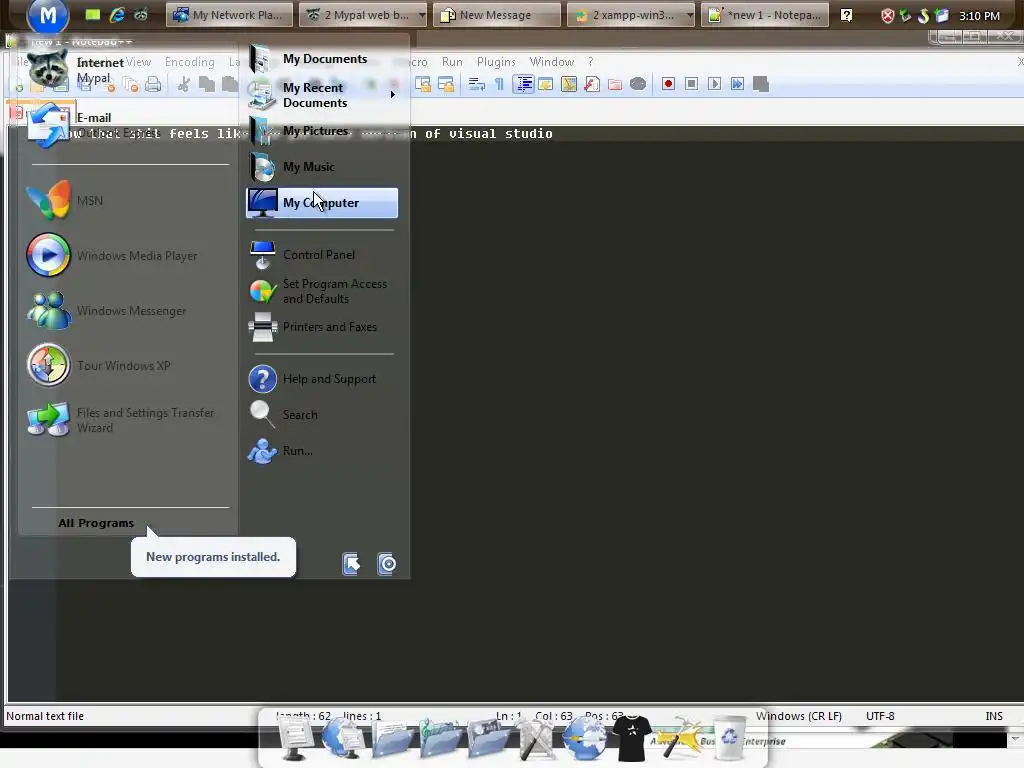Start macro recording red dot button

coord(668,84)
